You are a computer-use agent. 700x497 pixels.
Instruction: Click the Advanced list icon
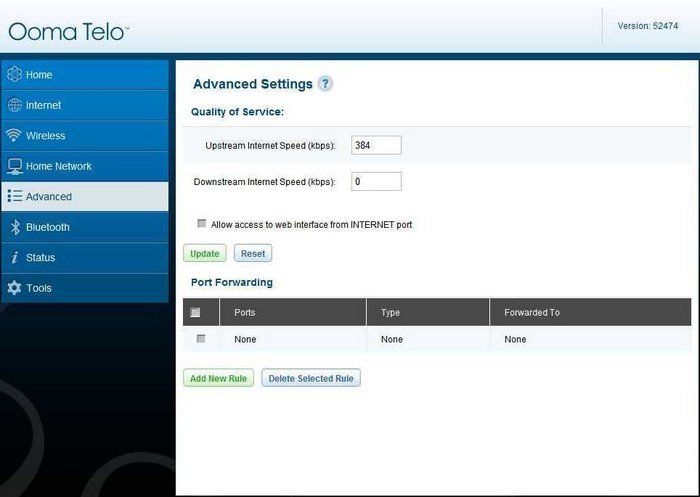15,196
